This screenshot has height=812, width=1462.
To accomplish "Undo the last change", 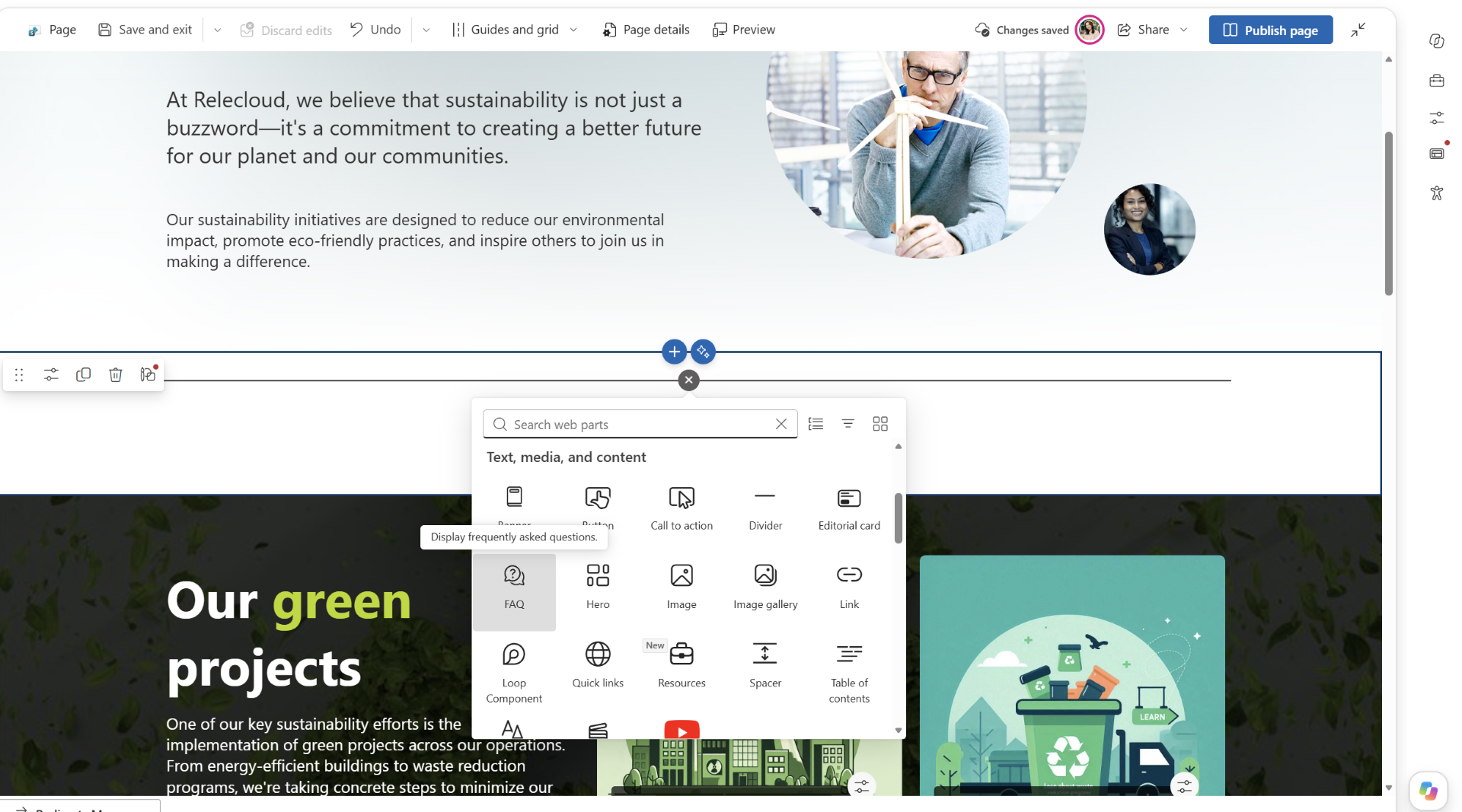I will [x=375, y=30].
